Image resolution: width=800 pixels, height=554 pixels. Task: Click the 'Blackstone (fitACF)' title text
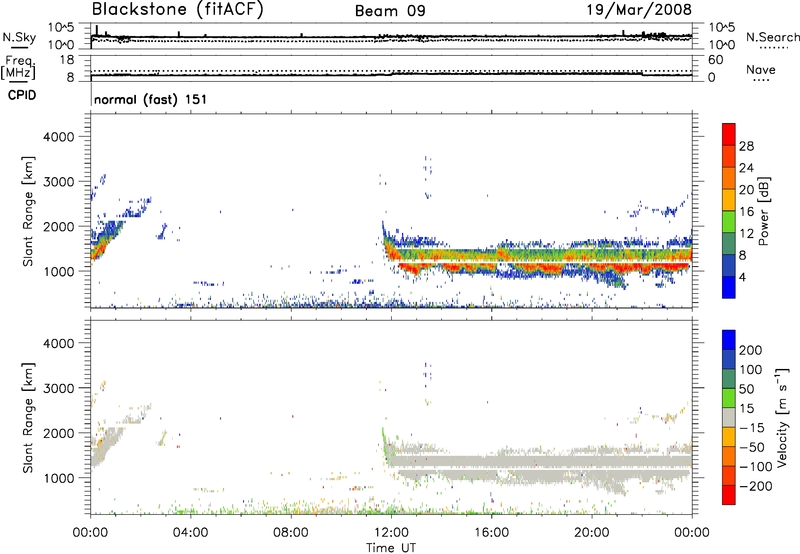178,10
